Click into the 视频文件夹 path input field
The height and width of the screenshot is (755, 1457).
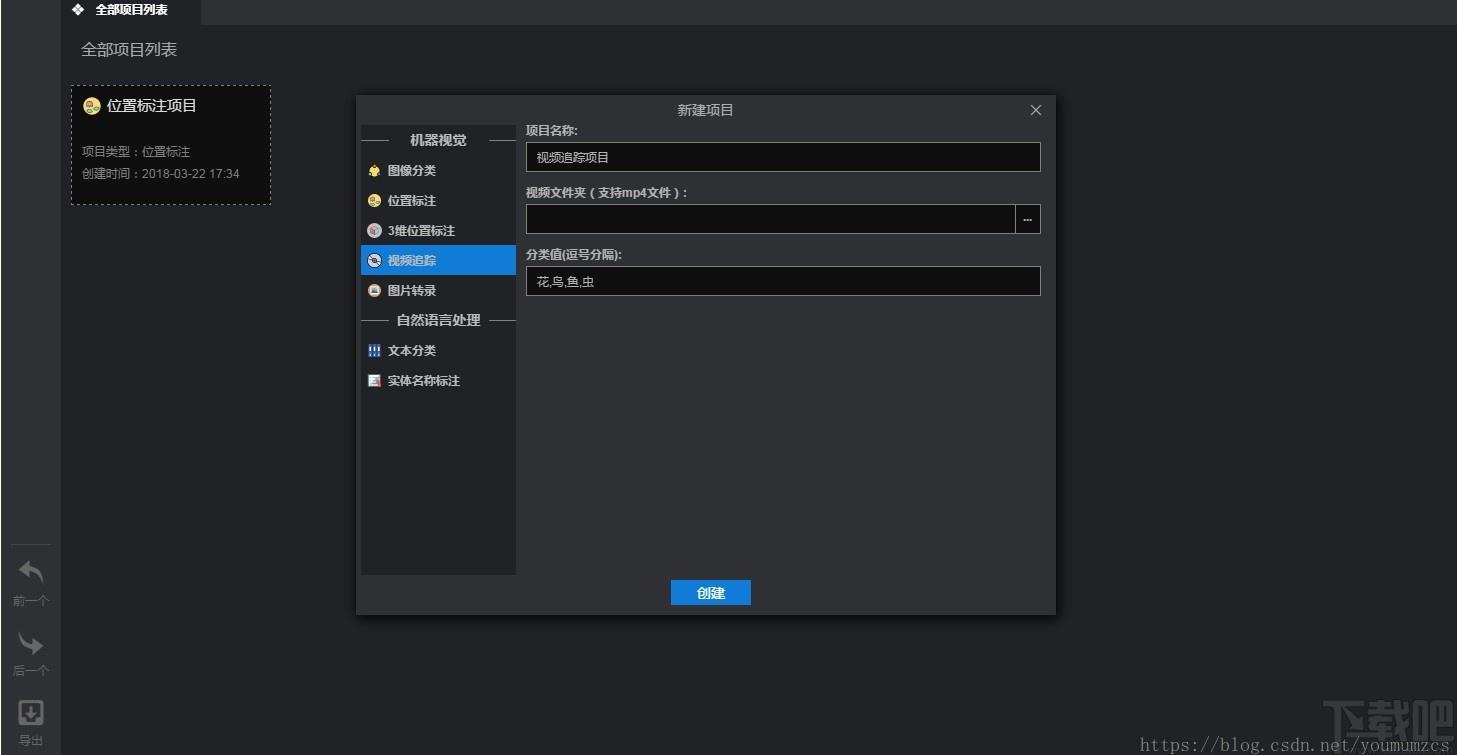tap(770, 219)
